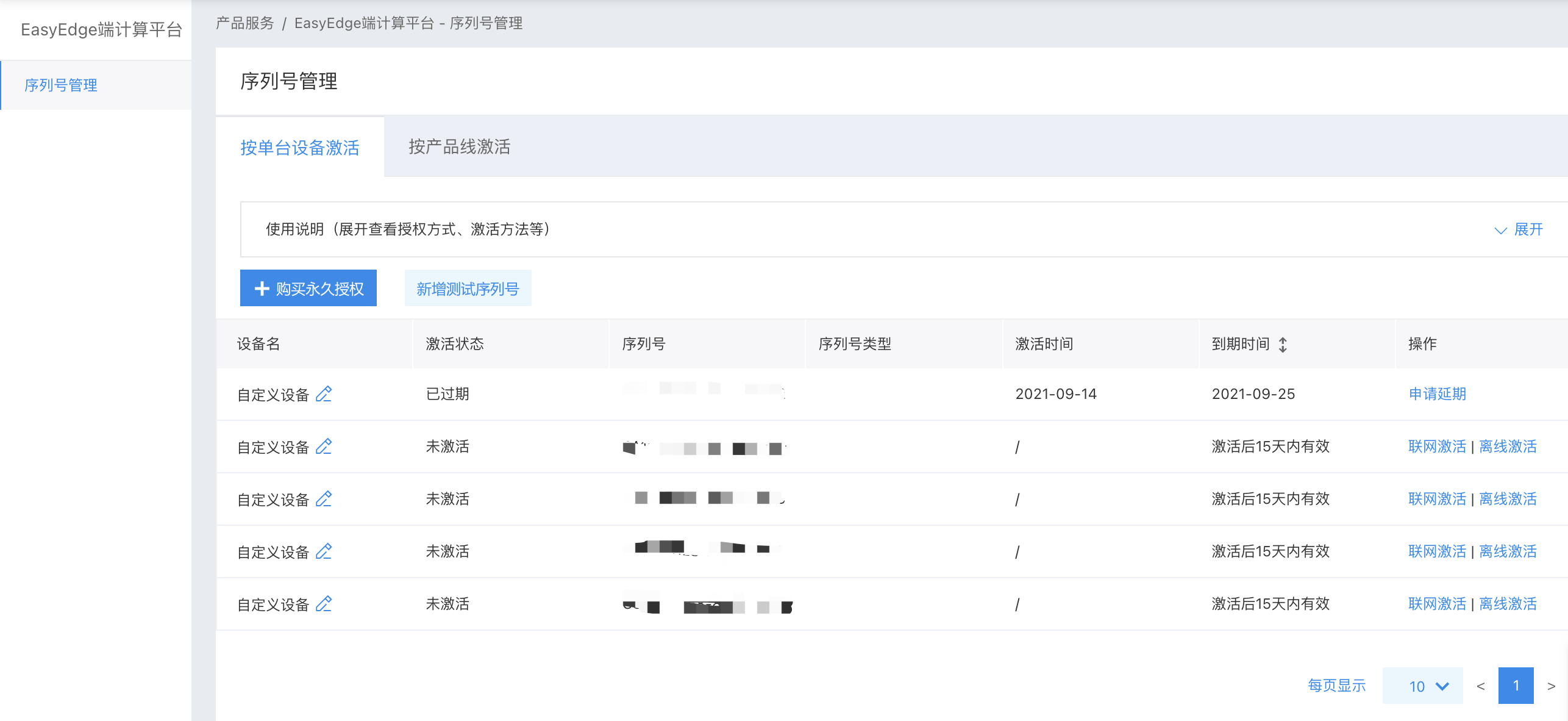Click the 产品服务 breadcrumb
The height and width of the screenshot is (721, 1568).
(x=245, y=23)
